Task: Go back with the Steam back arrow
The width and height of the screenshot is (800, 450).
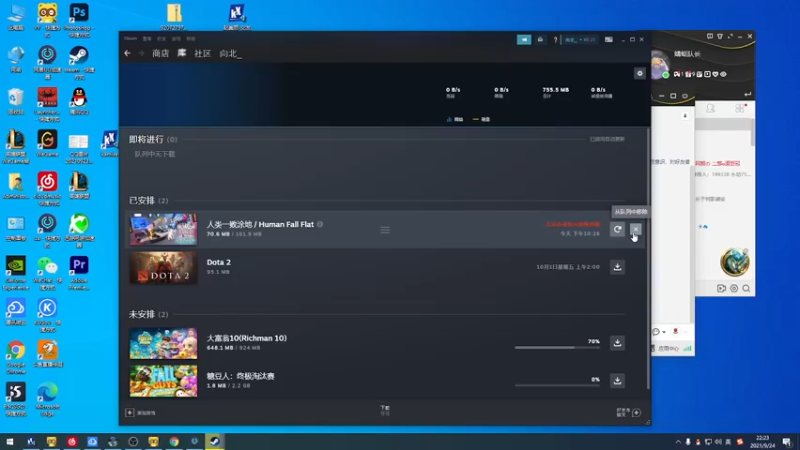Action: [128, 53]
